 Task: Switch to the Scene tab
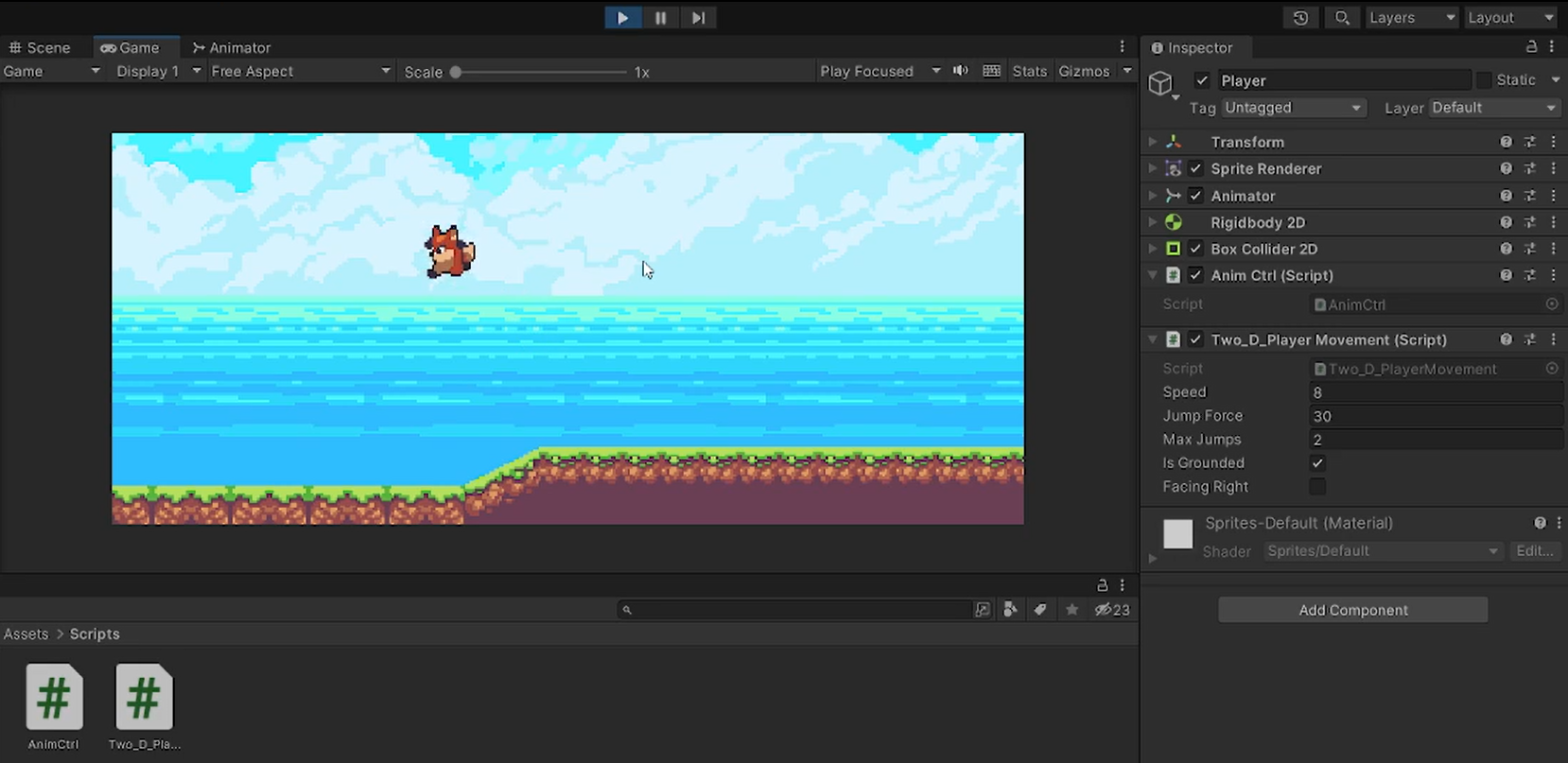pyautogui.click(x=40, y=47)
